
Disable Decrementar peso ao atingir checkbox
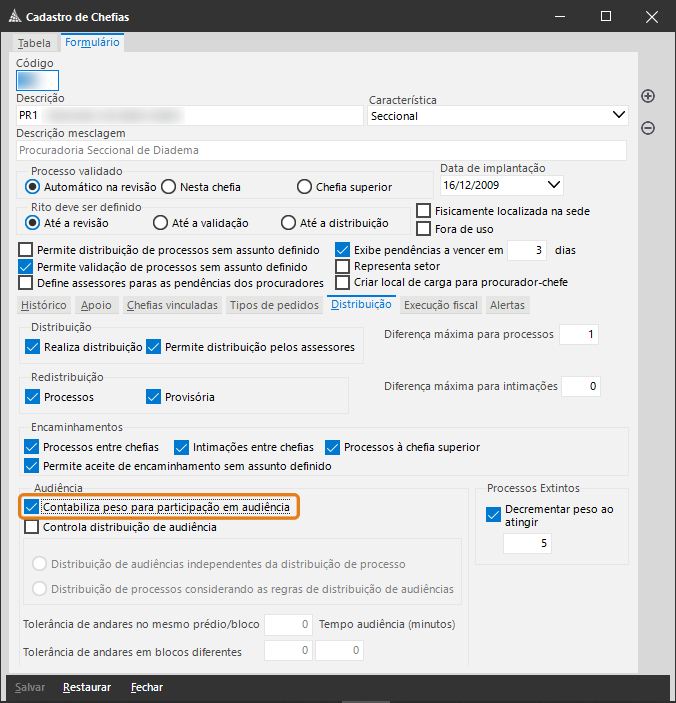pyautogui.click(x=493, y=515)
